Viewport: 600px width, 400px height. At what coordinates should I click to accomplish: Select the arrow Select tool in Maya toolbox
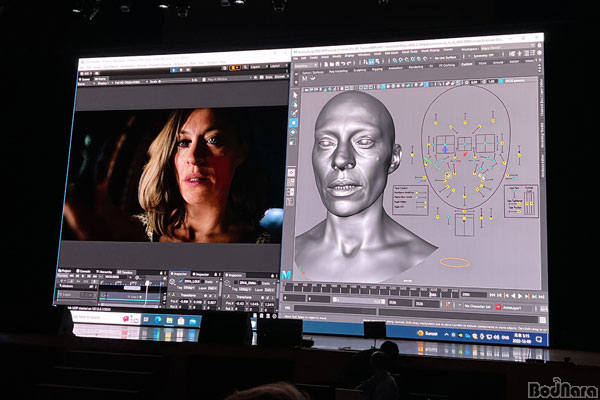(295, 95)
